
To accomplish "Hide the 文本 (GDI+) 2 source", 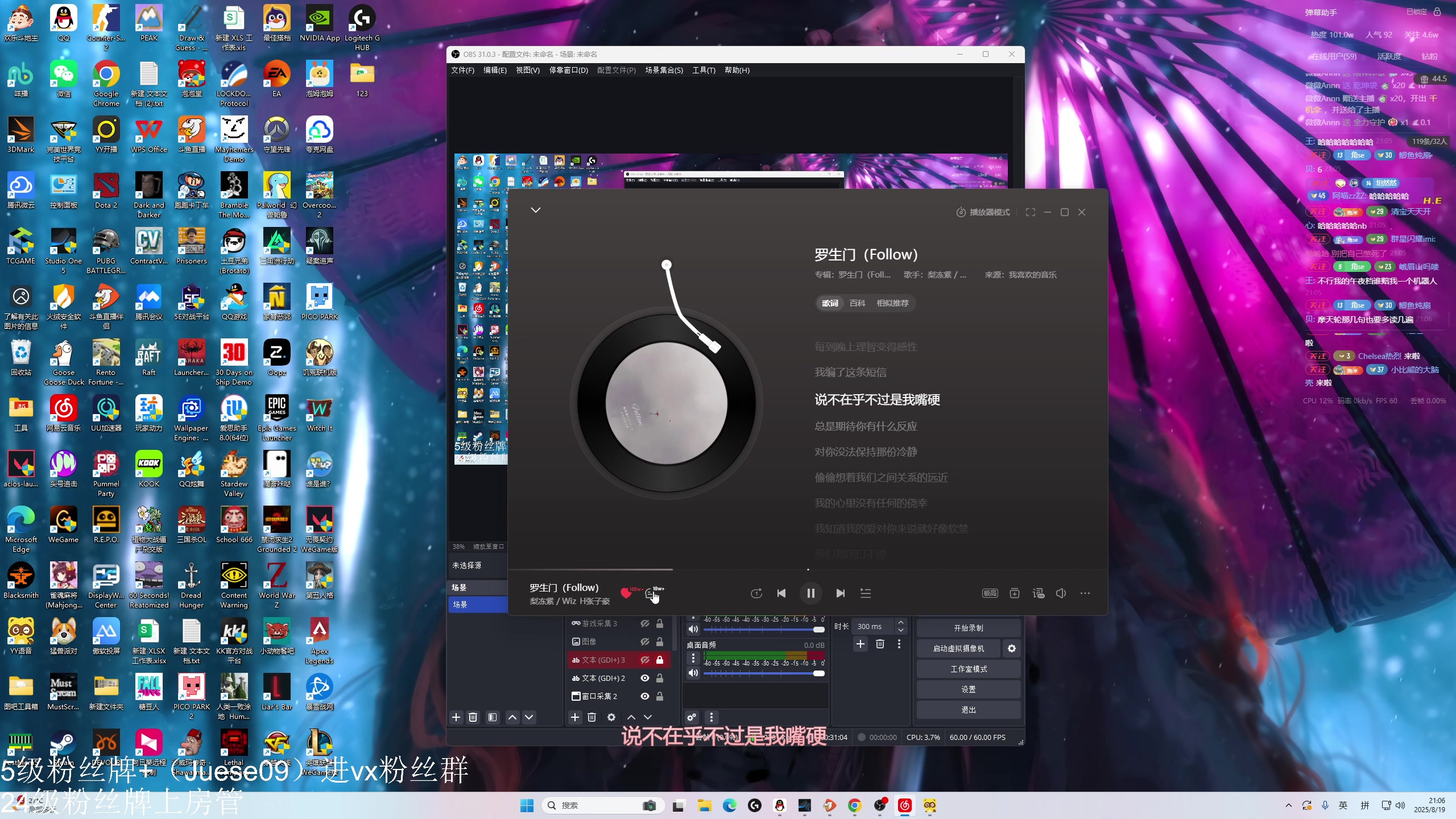I will pos(645,678).
